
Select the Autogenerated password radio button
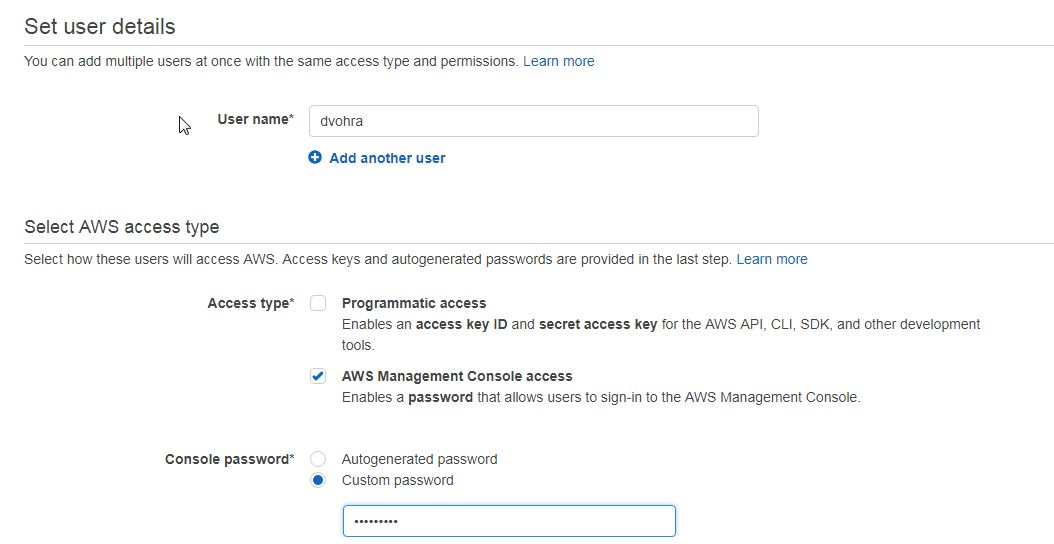click(x=318, y=459)
